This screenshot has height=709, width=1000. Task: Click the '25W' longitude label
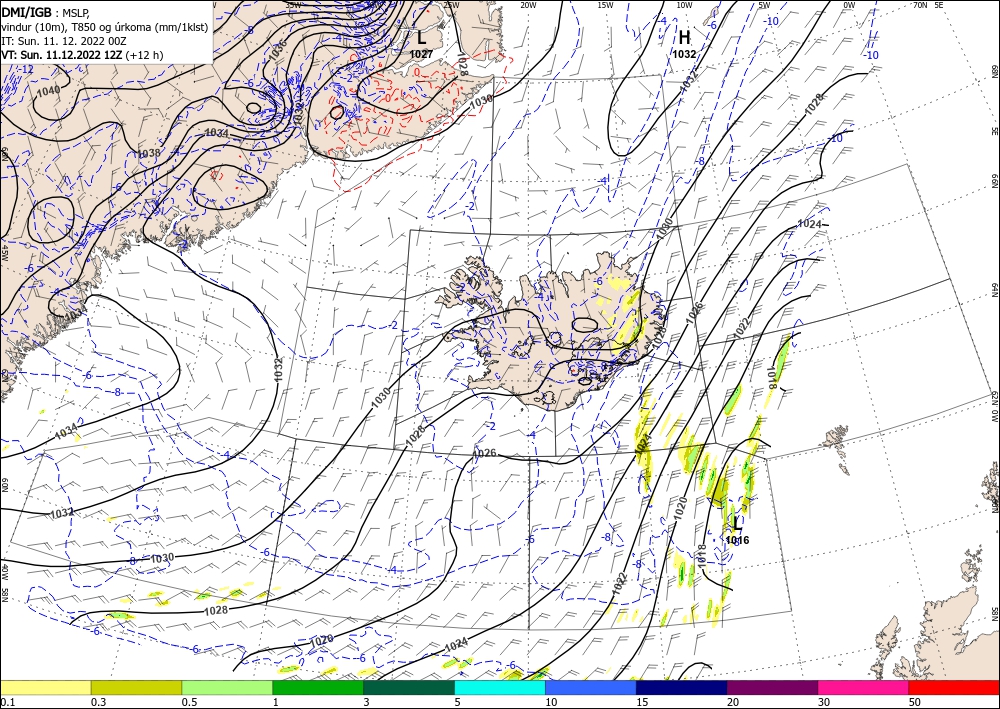click(x=451, y=5)
